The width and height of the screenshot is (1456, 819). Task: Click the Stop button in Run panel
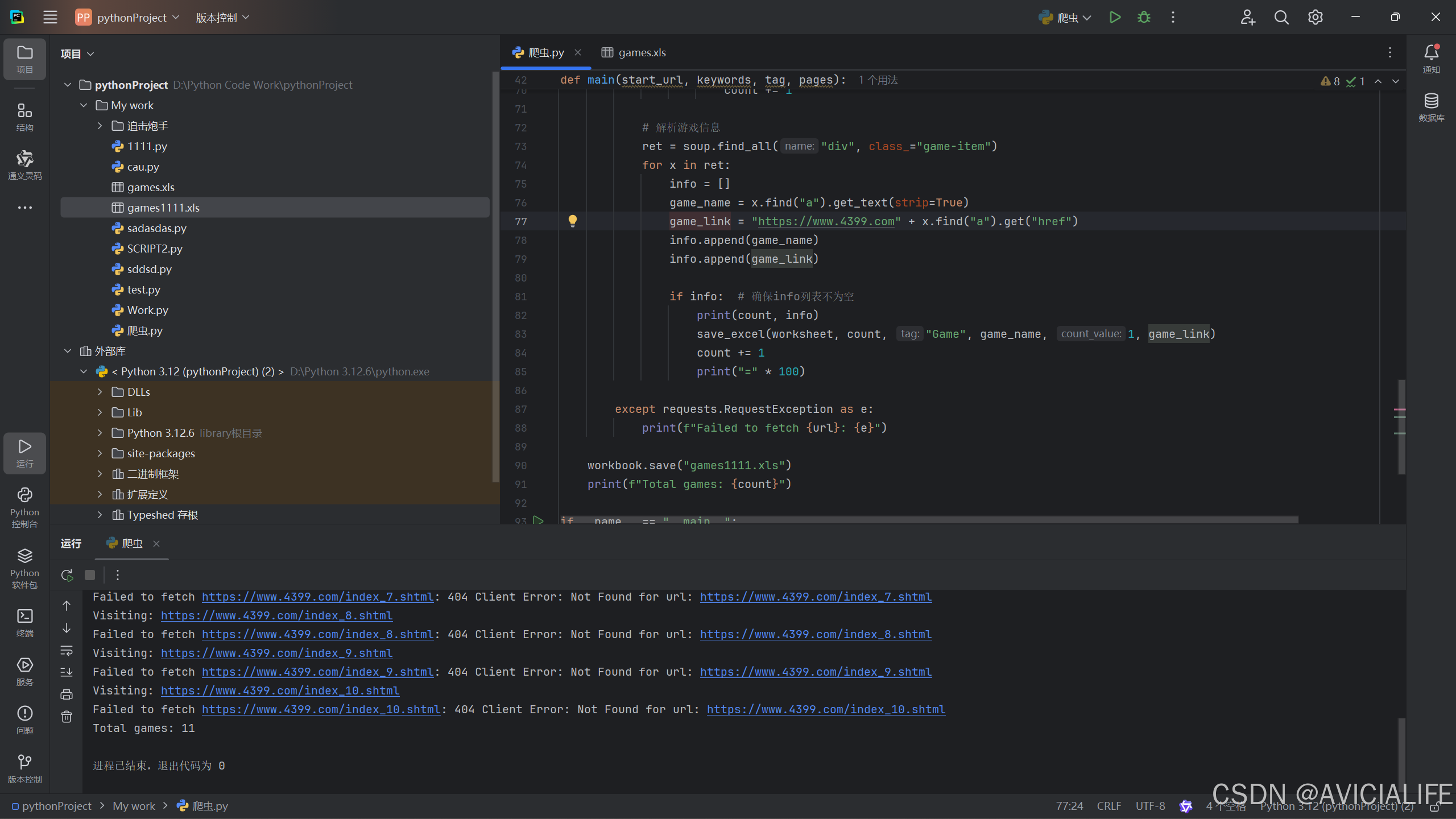[x=90, y=575]
